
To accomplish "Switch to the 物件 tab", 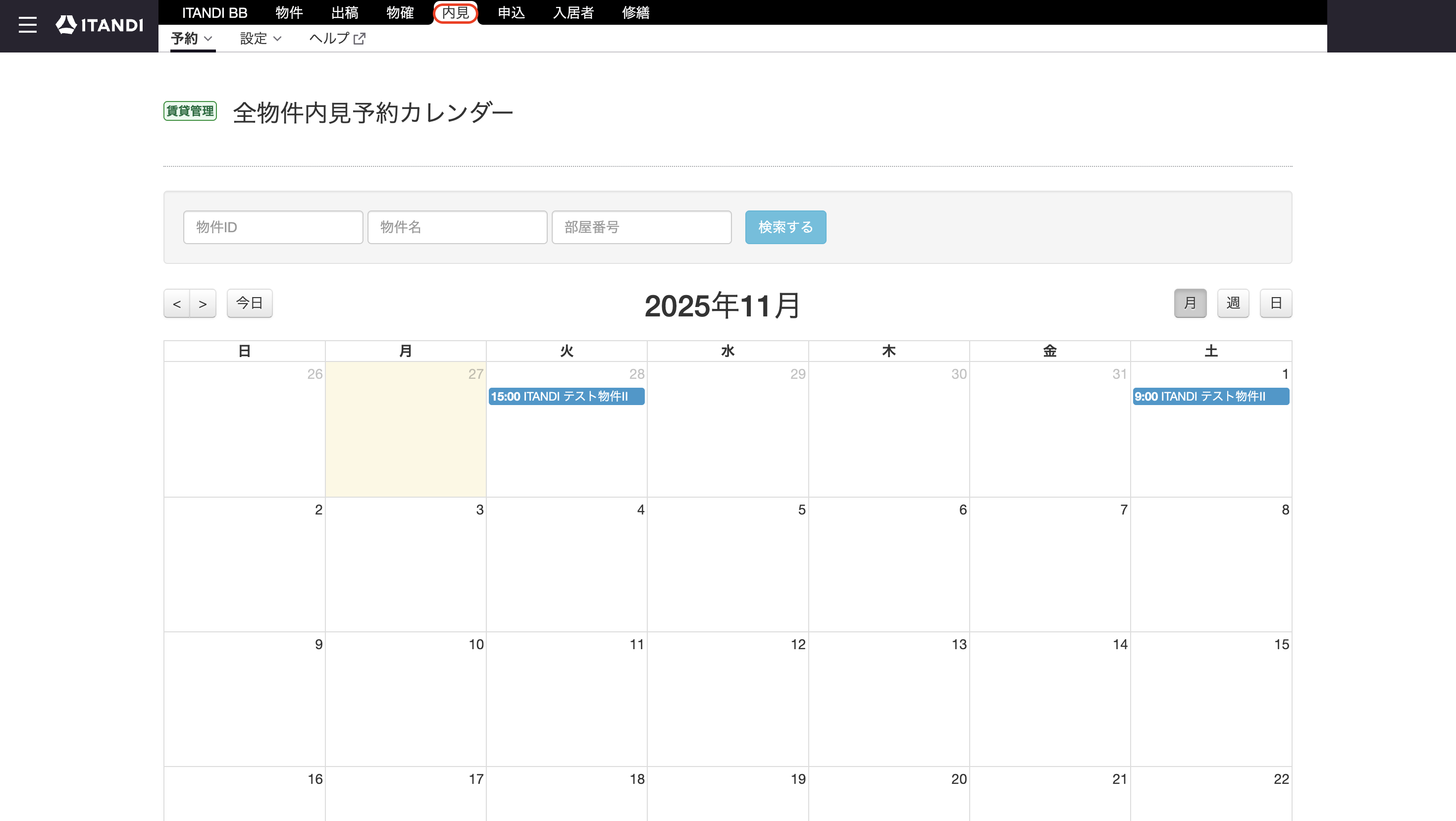I will click(x=289, y=12).
